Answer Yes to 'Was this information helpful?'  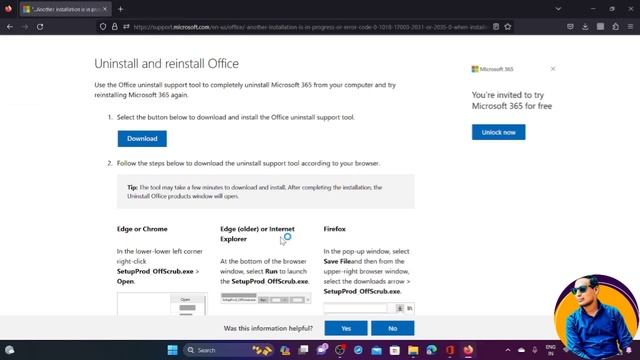point(346,328)
